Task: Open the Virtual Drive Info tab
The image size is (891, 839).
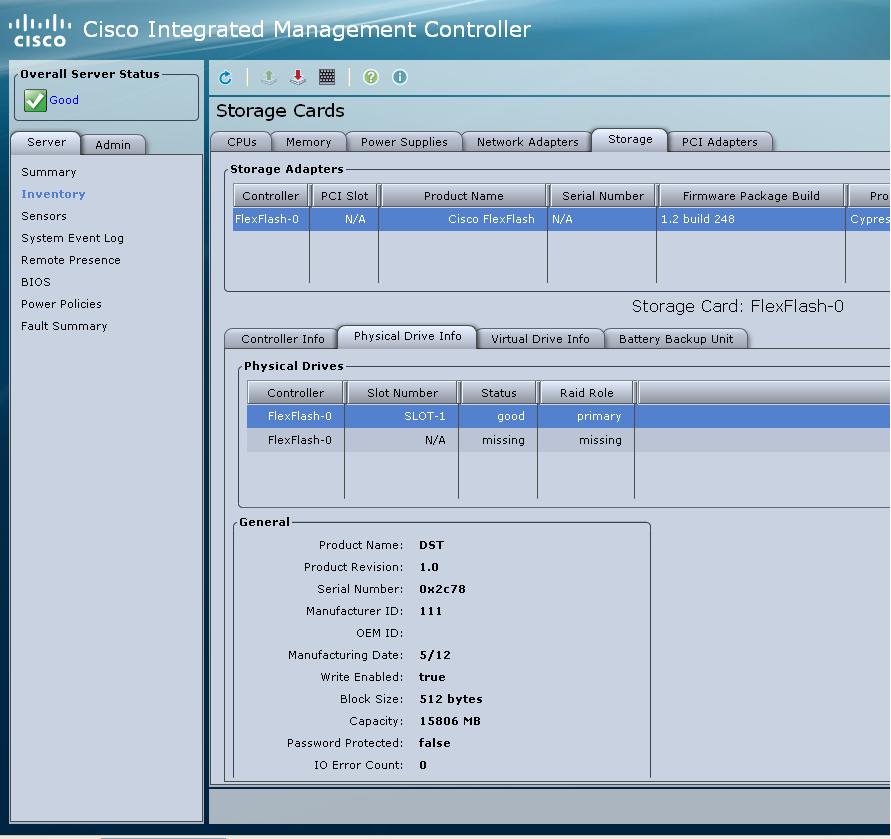Action: [540, 339]
